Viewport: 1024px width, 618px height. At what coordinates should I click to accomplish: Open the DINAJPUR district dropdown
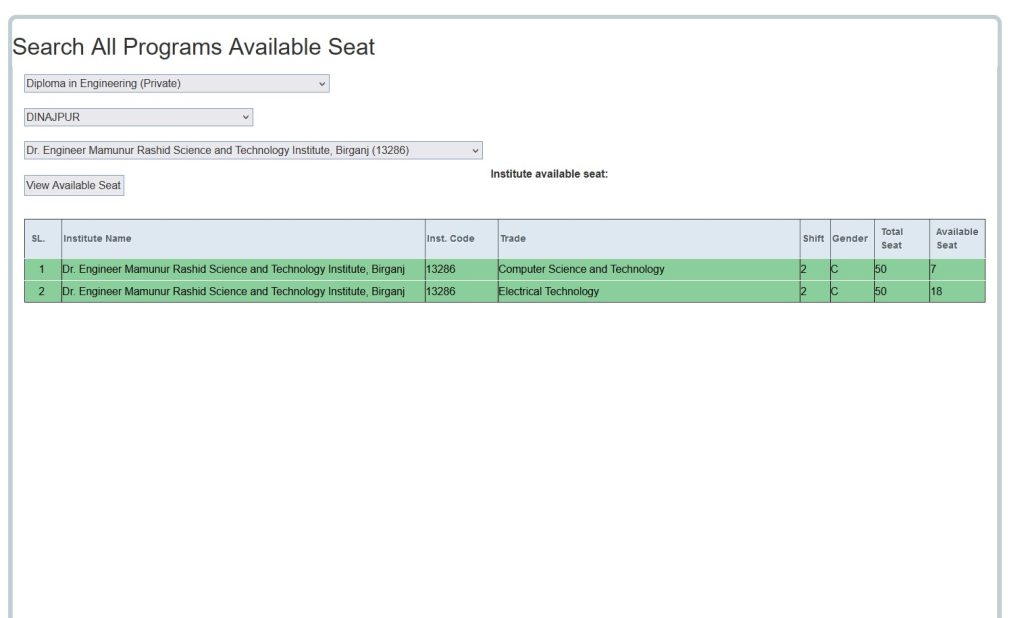point(138,117)
